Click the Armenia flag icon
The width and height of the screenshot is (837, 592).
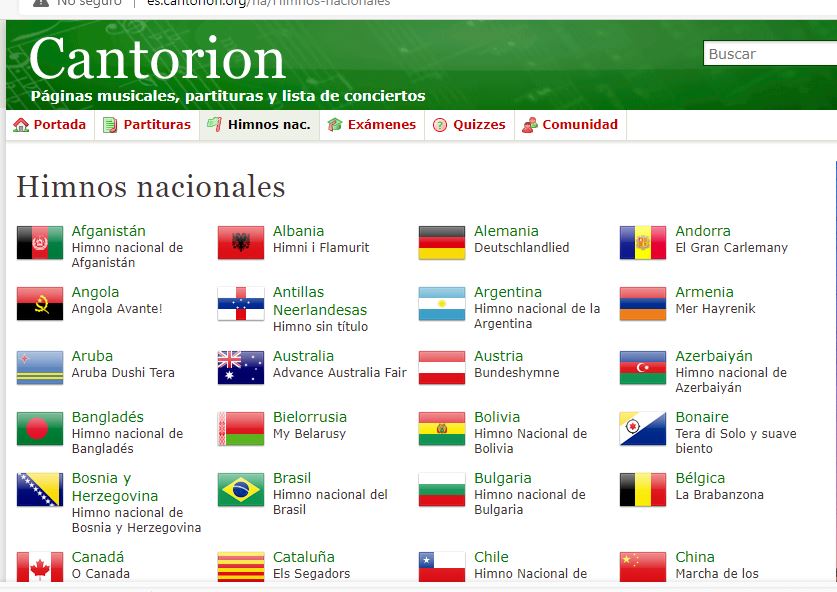coord(643,304)
